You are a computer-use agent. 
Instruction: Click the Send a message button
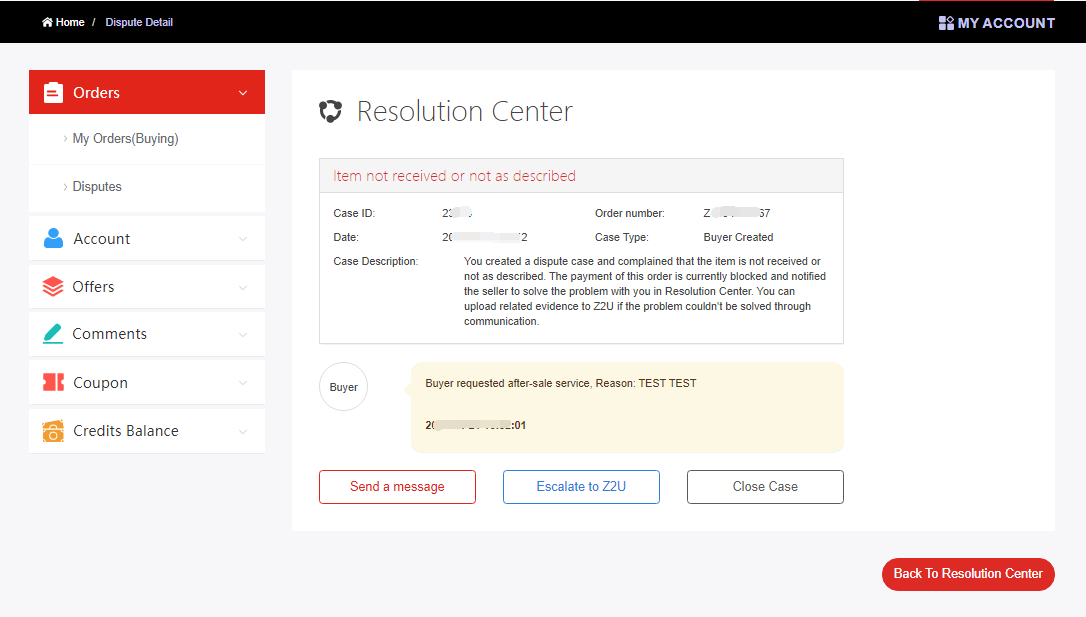point(397,487)
